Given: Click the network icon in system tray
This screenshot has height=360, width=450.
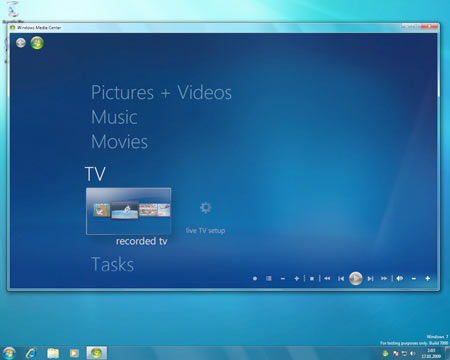Looking at the screenshot, I should tap(404, 353).
